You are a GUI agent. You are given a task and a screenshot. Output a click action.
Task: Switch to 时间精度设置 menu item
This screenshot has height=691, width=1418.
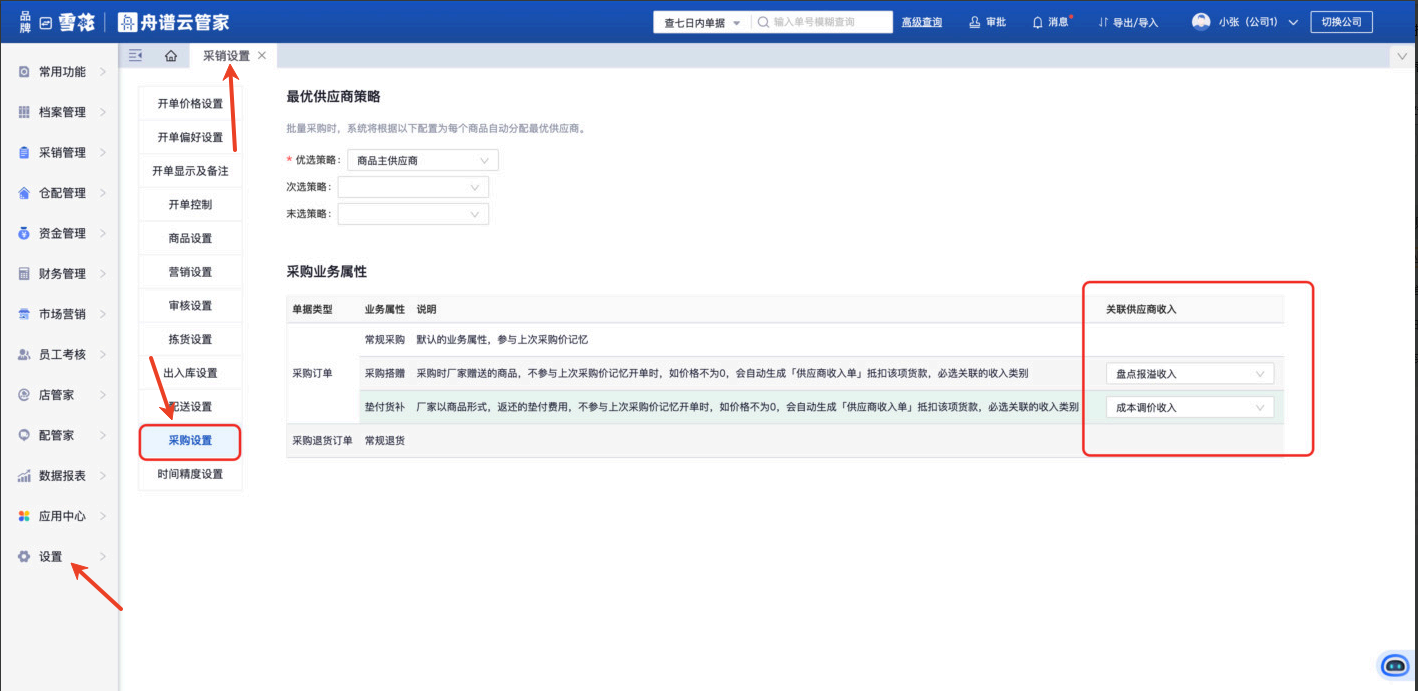(190, 474)
